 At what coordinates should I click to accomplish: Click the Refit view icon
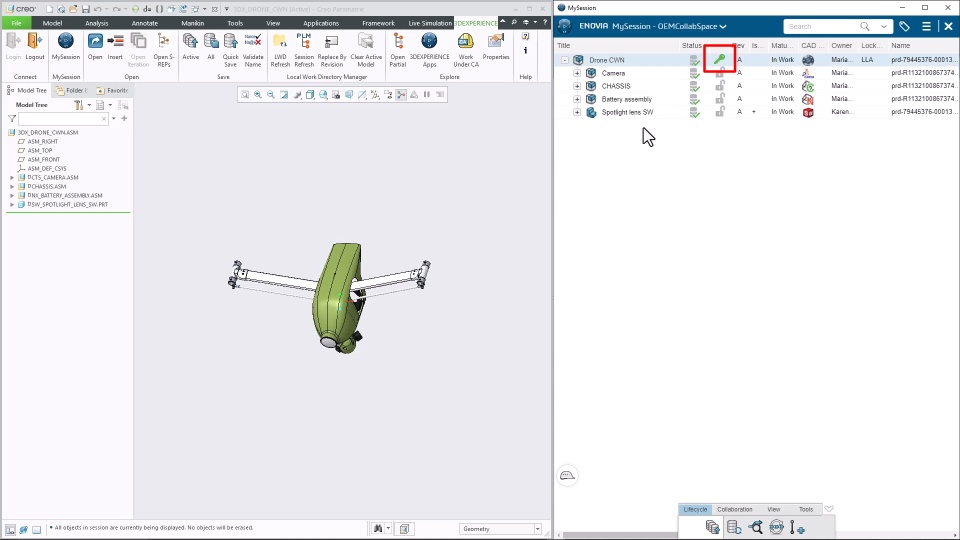(245, 94)
